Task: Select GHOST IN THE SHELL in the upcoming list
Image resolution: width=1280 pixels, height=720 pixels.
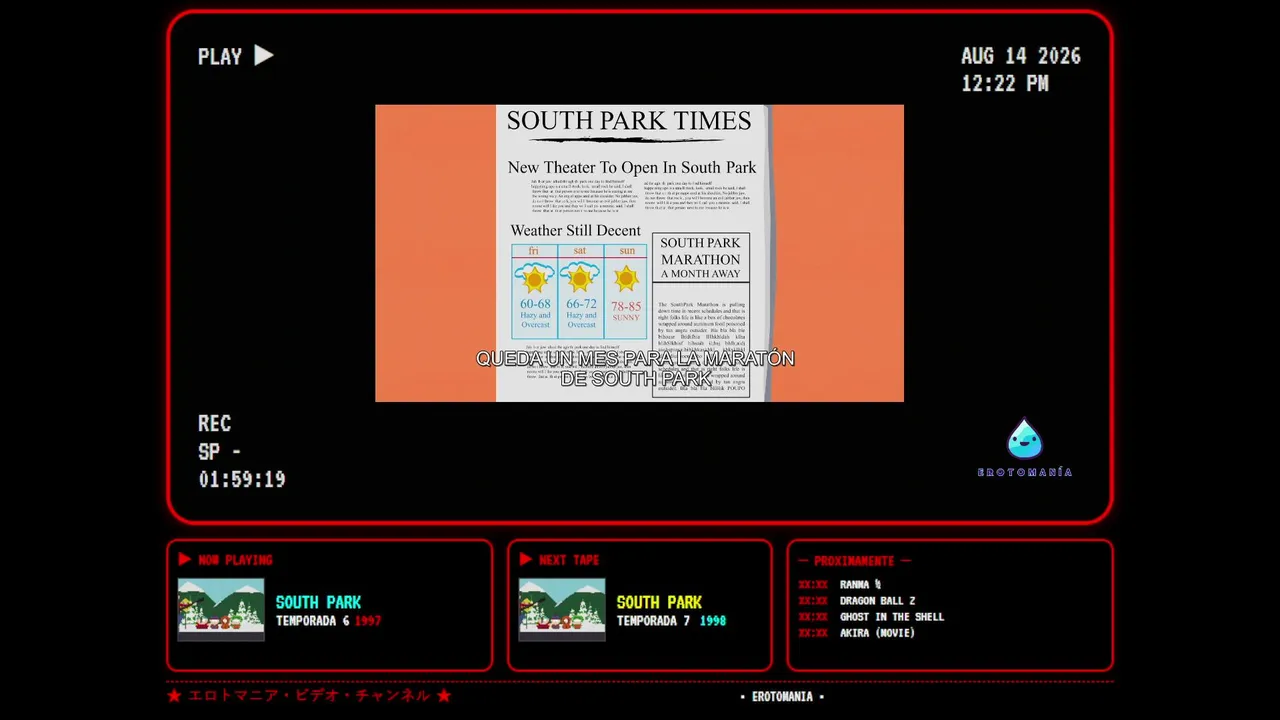Action: (x=892, y=617)
